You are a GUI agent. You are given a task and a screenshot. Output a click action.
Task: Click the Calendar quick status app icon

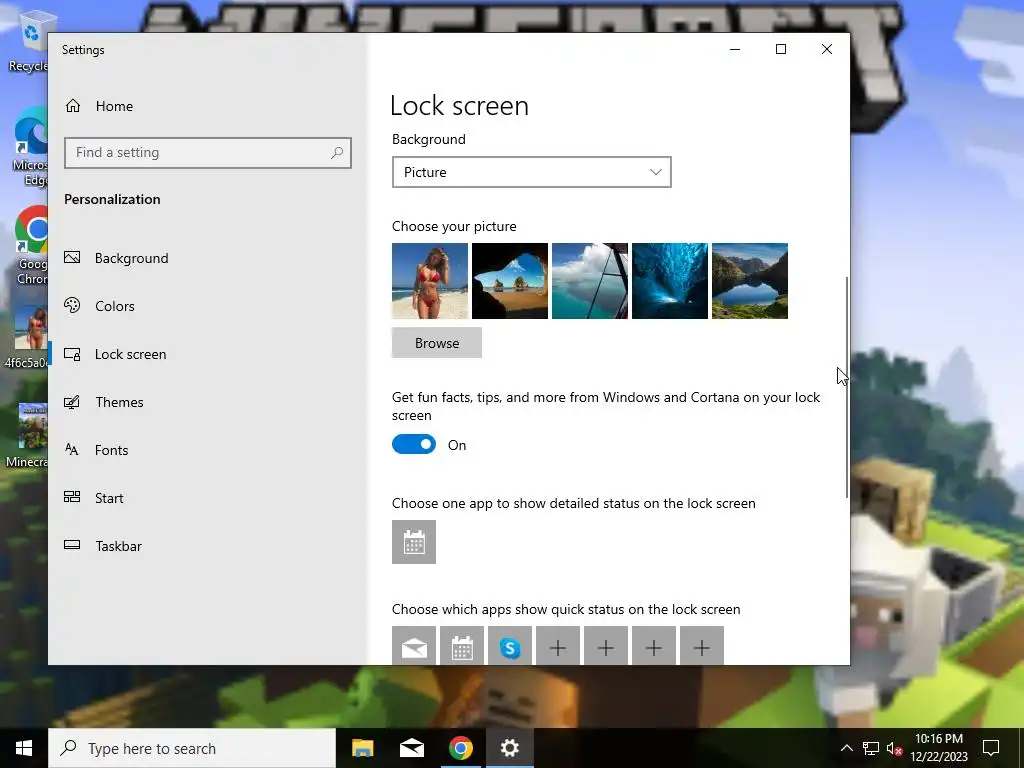click(x=462, y=646)
